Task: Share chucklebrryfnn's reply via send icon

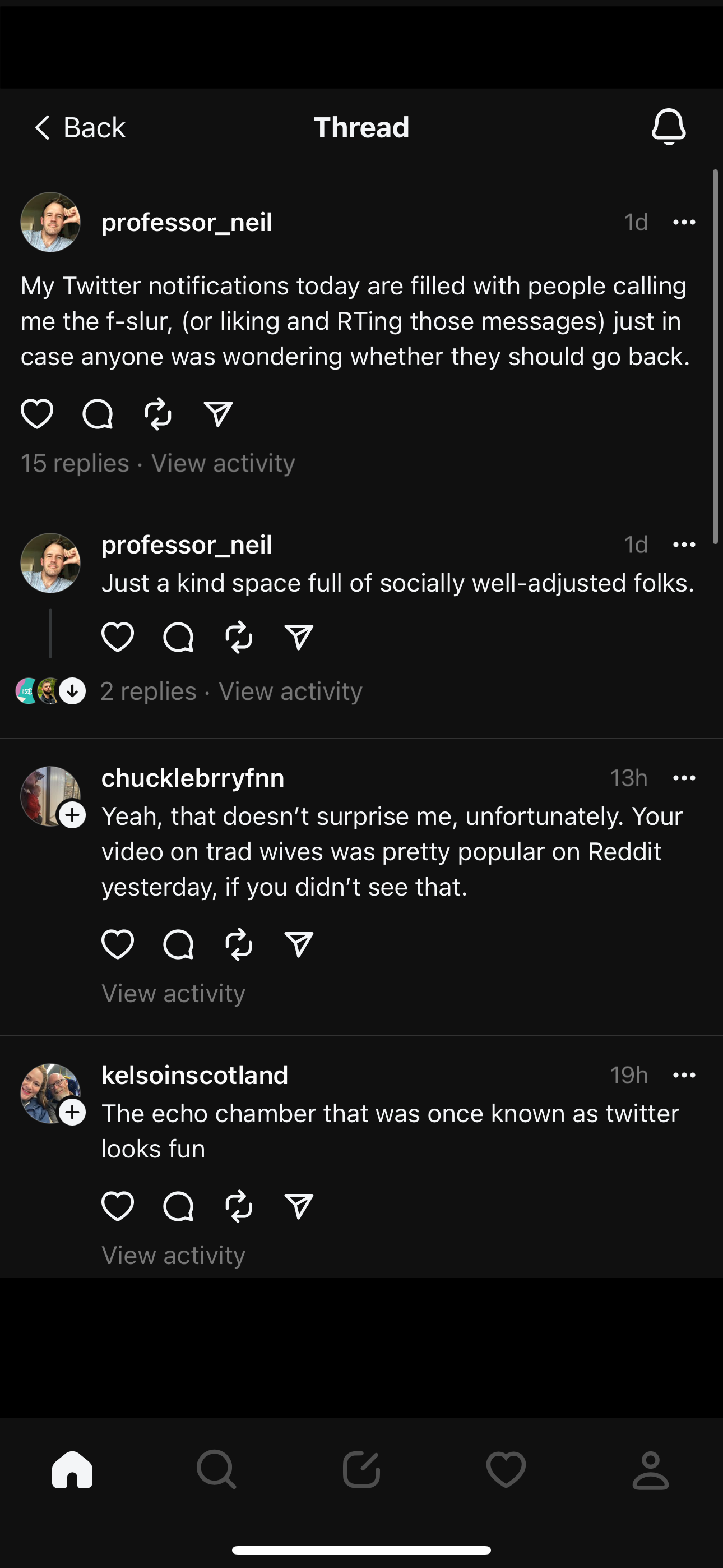Action: 299,944
